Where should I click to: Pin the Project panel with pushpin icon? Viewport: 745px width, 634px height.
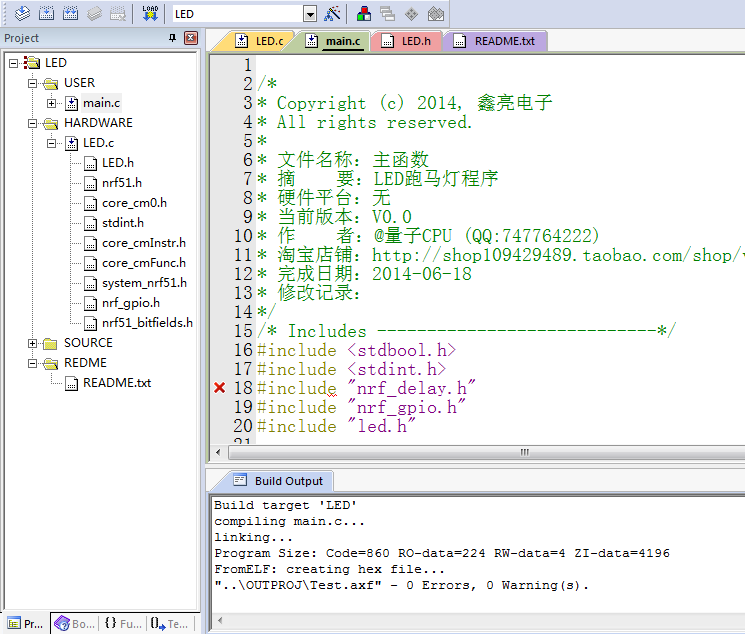tap(172, 38)
